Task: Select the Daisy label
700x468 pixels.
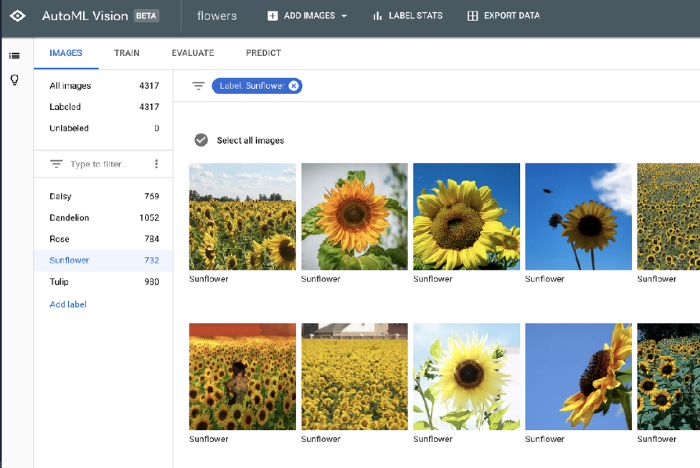Action: [104, 196]
